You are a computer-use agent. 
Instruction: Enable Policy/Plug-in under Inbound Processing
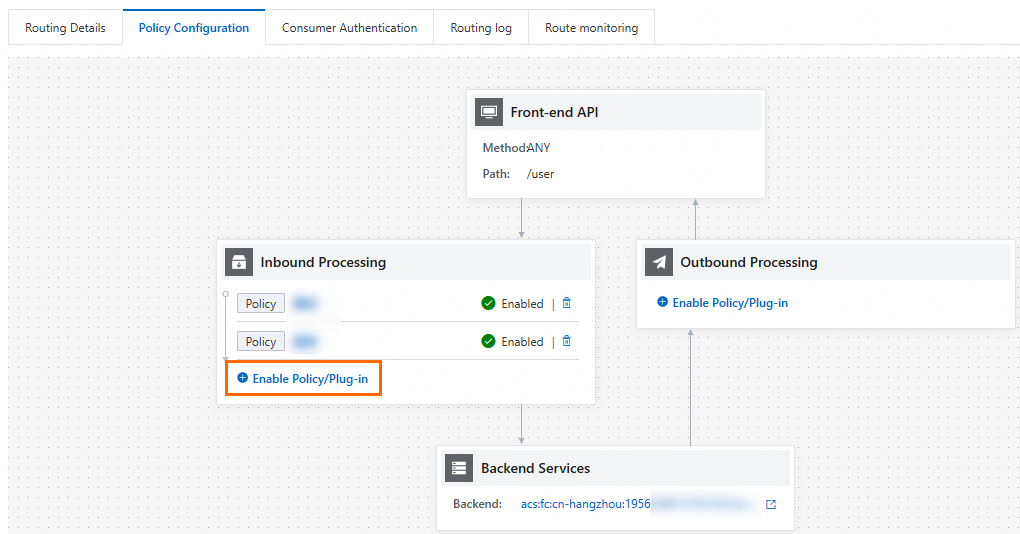pyautogui.click(x=310, y=379)
